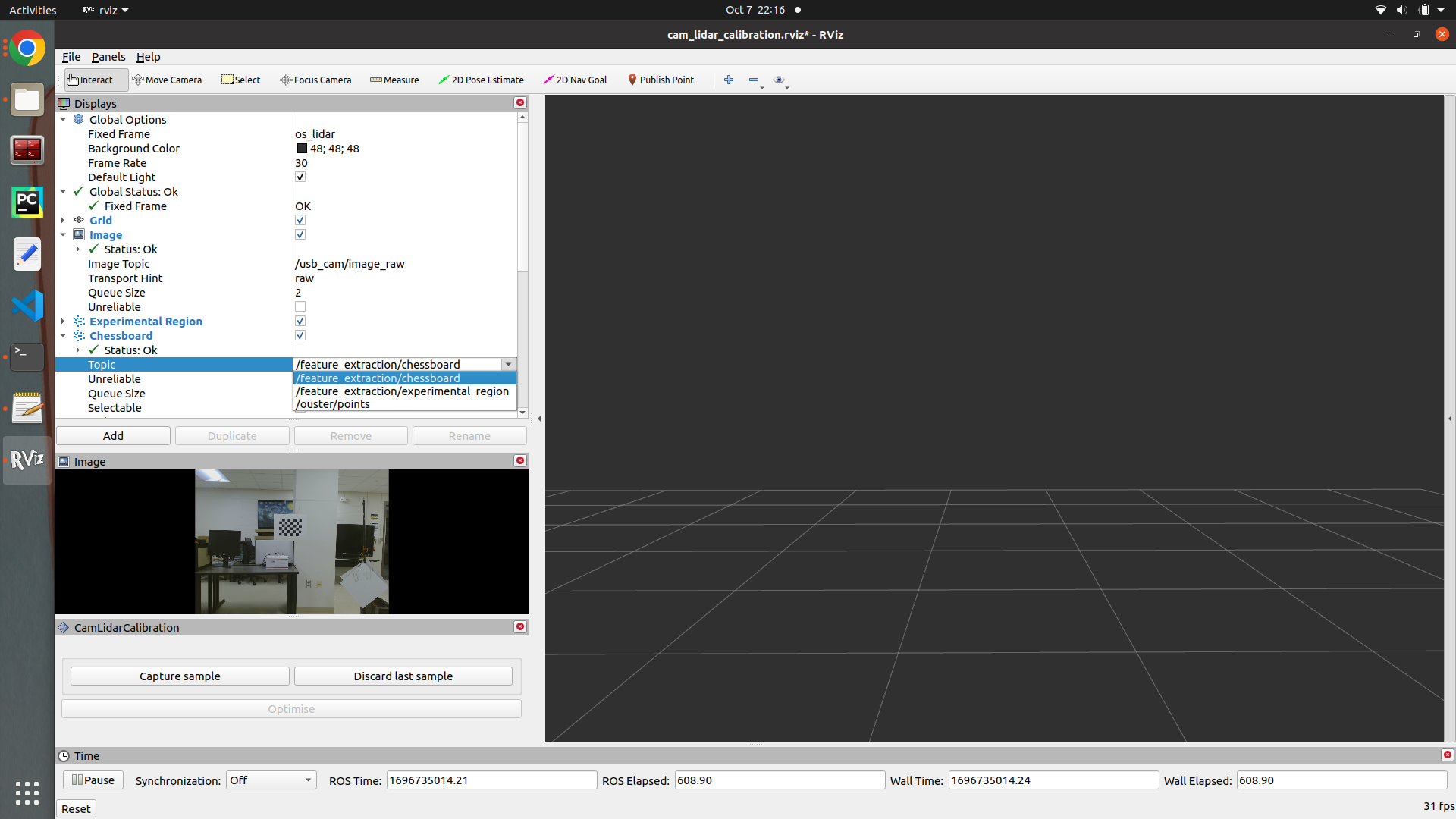This screenshot has width=1456, height=819.
Task: Set Synchronization dropdown in Time panel
Action: click(271, 780)
